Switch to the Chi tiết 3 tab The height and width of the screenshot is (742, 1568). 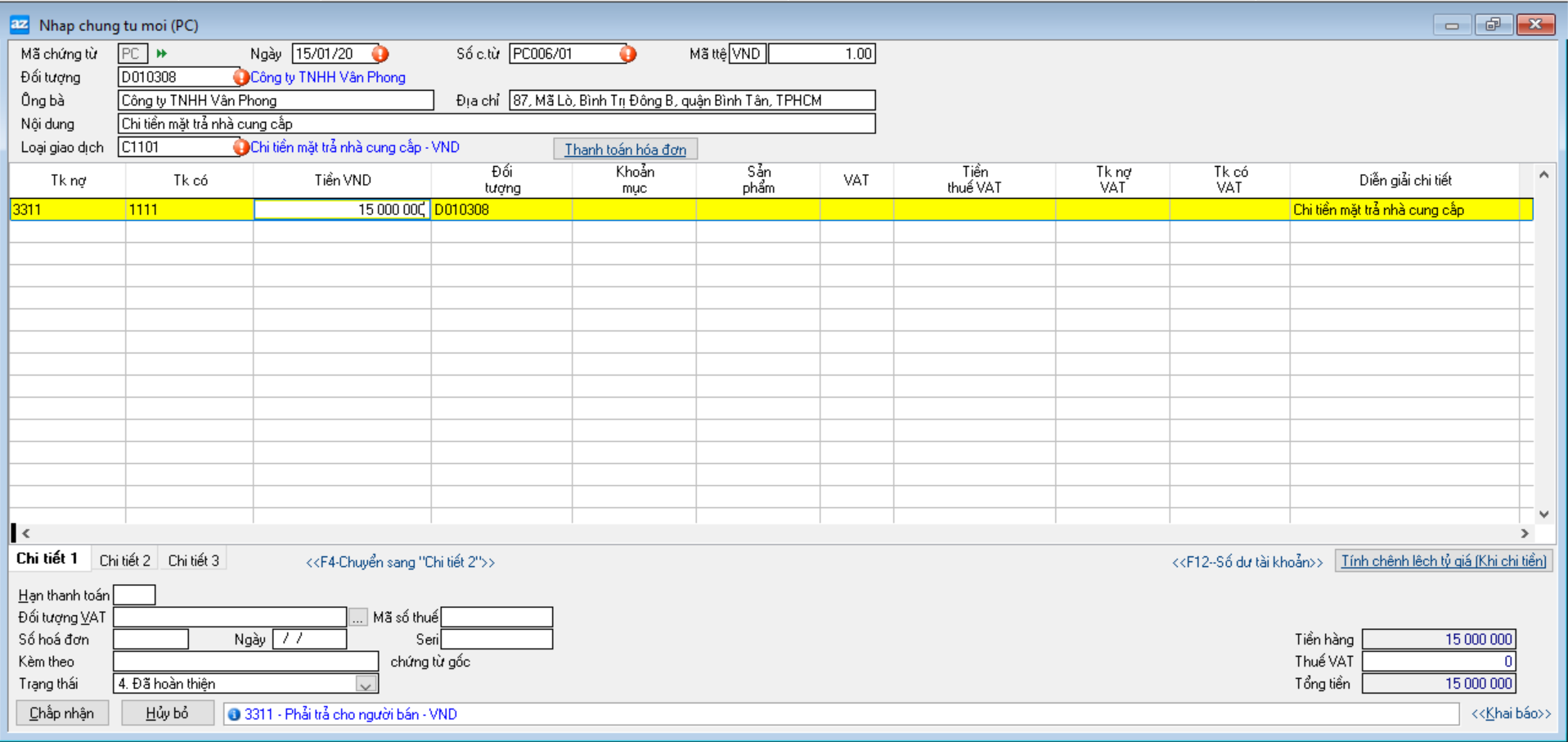(194, 560)
